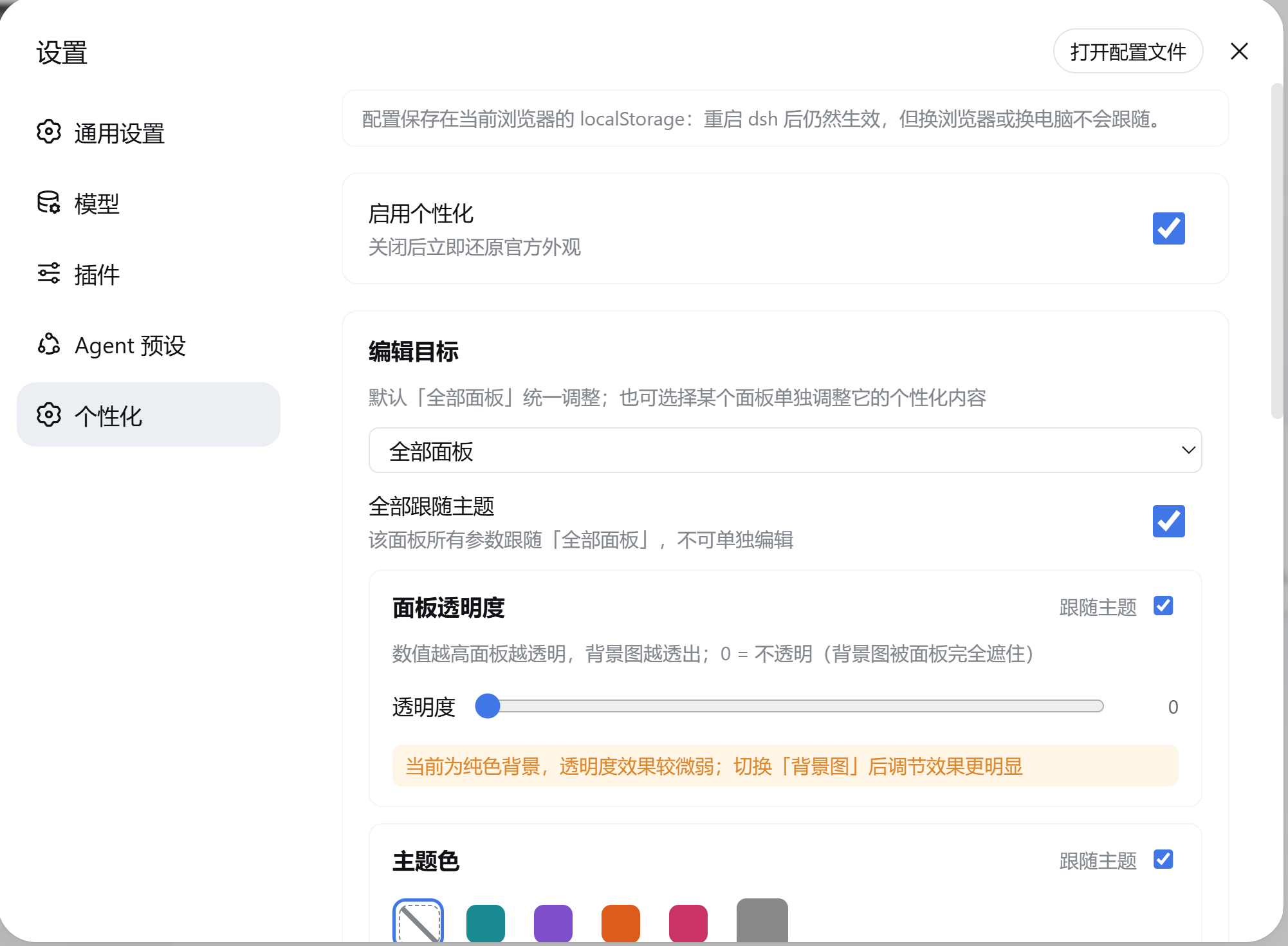Go to Agent 预设 section
The width and height of the screenshot is (1288, 946).
[x=149, y=344]
